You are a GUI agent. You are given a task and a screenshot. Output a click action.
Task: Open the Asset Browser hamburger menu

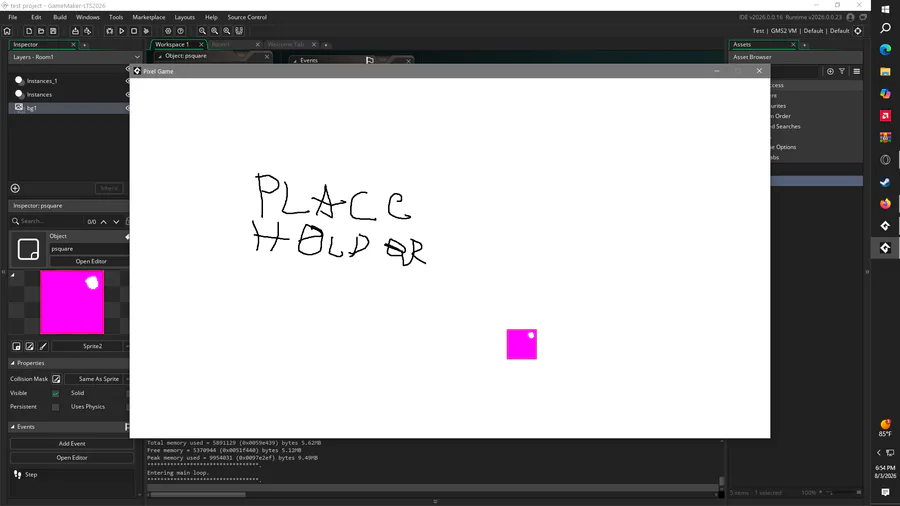pyautogui.click(x=856, y=71)
